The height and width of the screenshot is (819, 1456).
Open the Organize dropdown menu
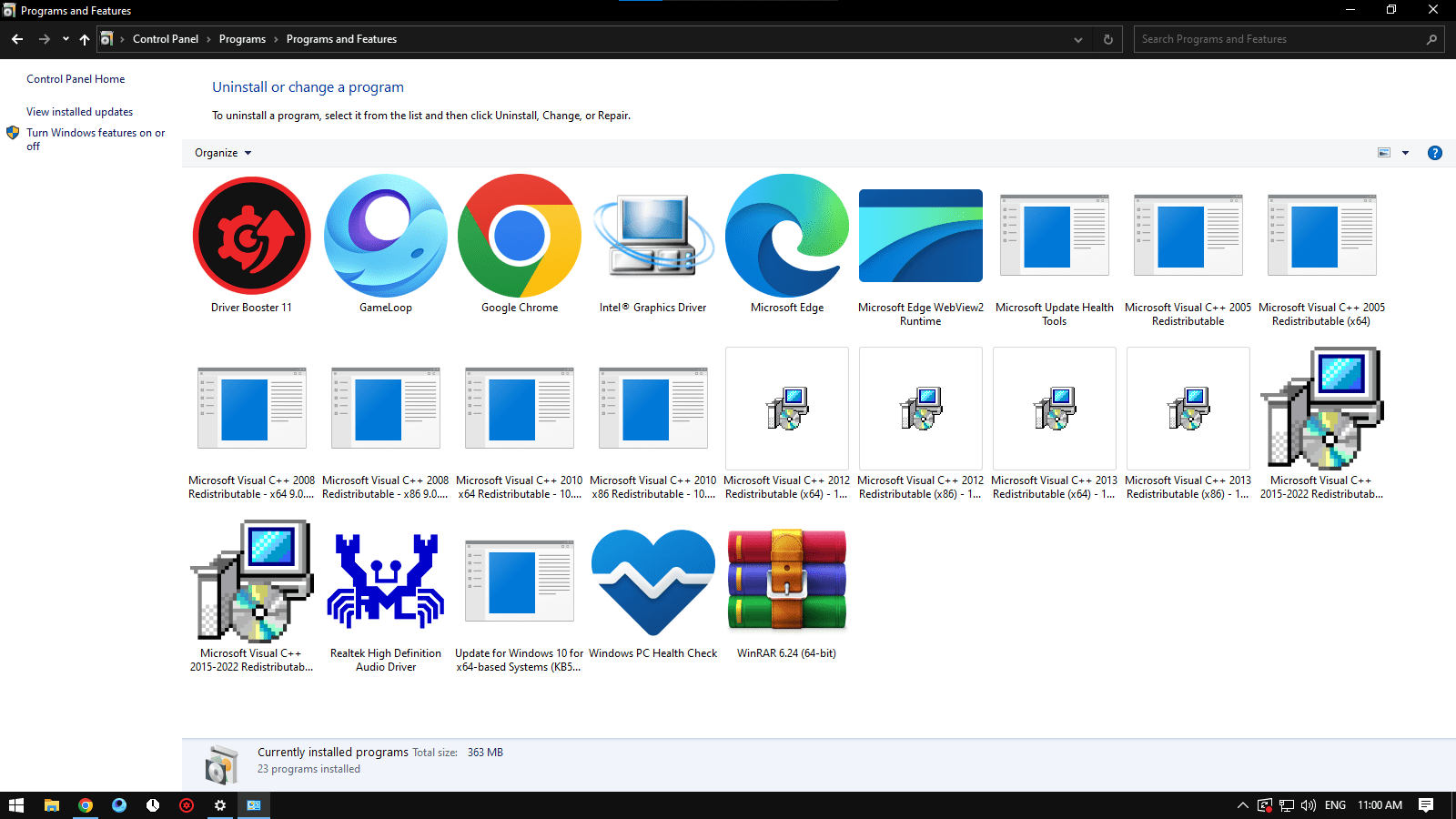223,153
